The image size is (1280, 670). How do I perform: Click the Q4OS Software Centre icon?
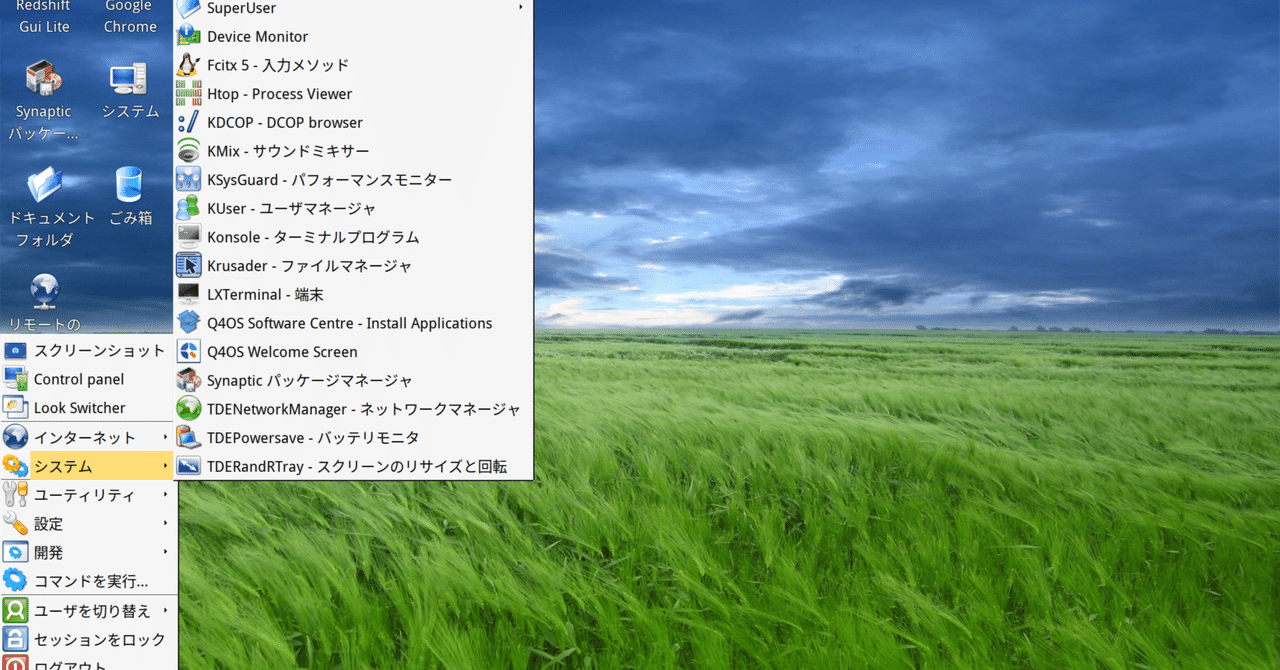click(x=189, y=323)
